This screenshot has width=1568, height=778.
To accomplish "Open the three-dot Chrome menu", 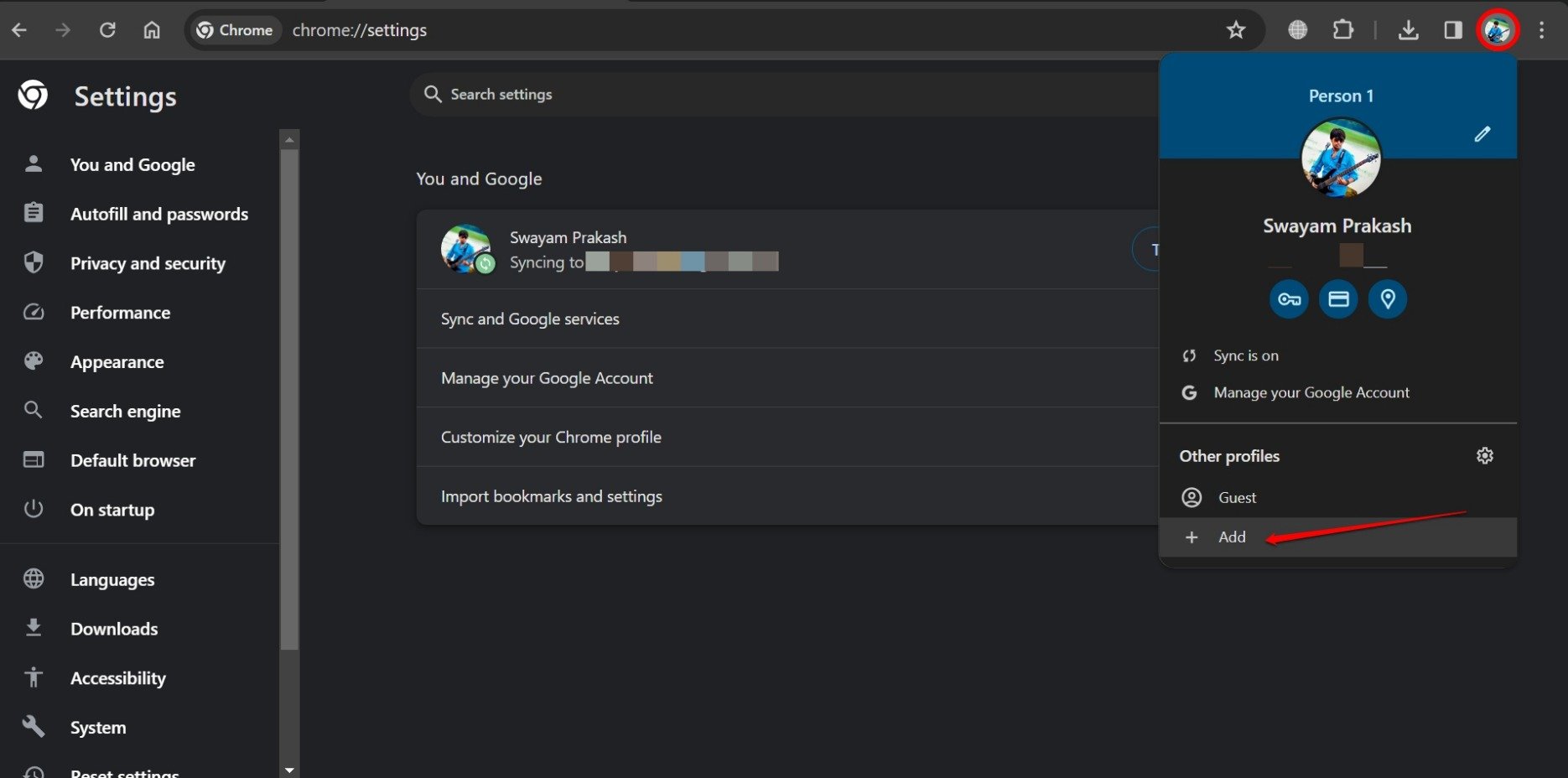I will tap(1541, 29).
